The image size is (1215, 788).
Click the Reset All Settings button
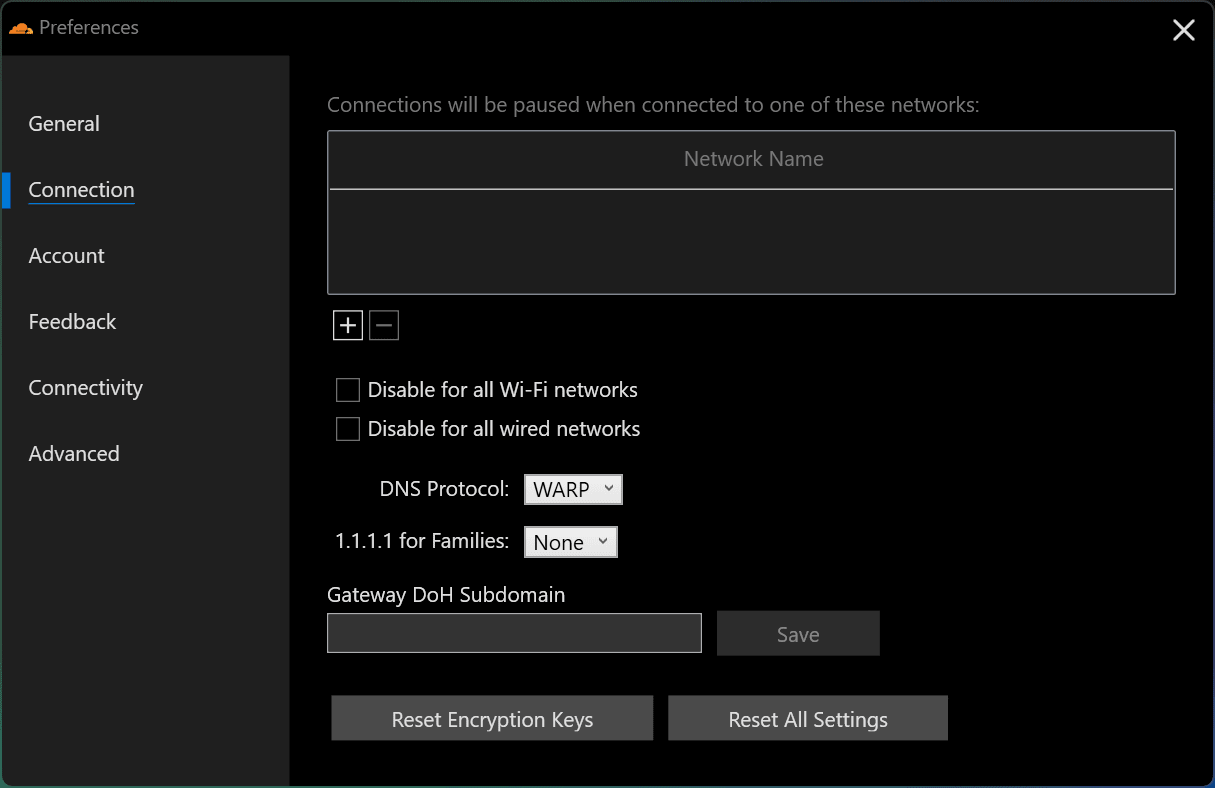(x=807, y=719)
